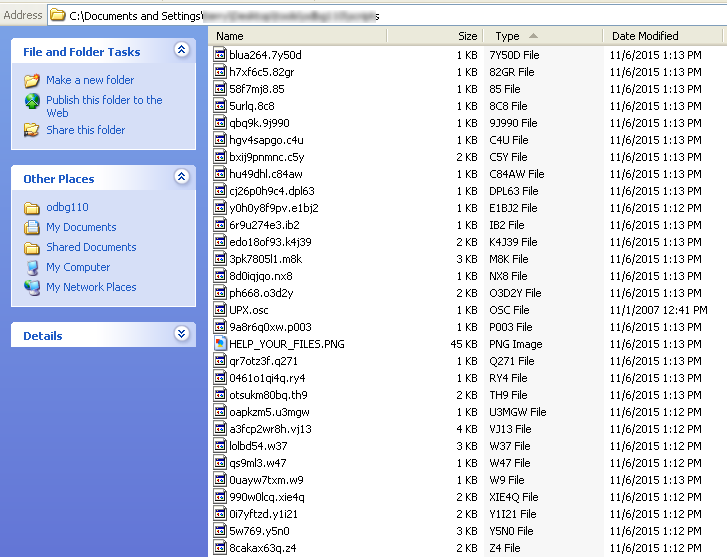Screen dimensions: 727x557
Task: Open the Make a new folder link
Action: [90, 80]
